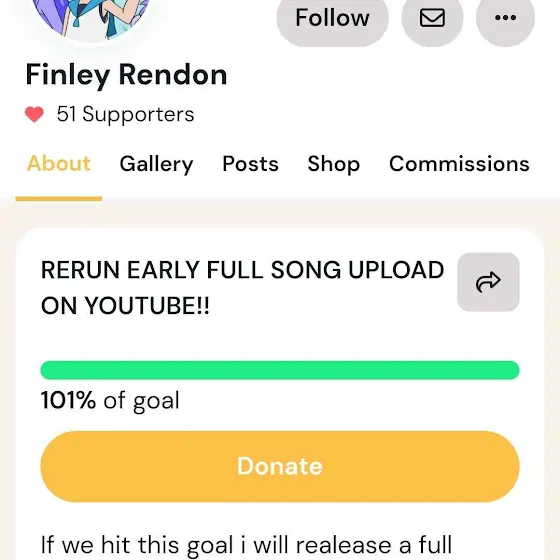Screen dimensions: 560x560
Task: Click the 101% of goal label
Action: point(110,400)
